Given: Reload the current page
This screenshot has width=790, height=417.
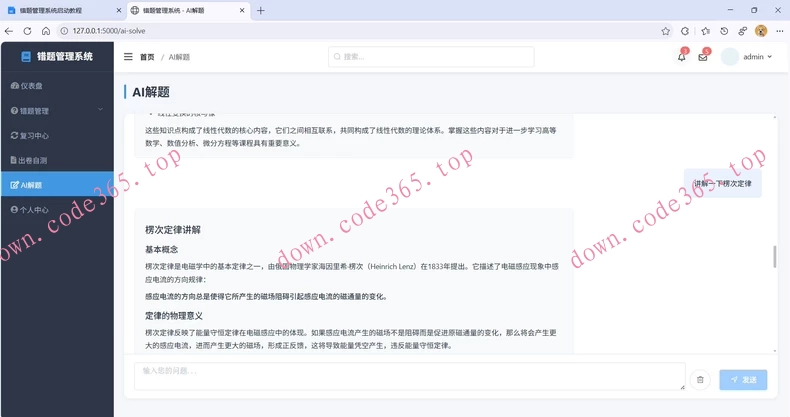Looking at the screenshot, I should click(27, 31).
